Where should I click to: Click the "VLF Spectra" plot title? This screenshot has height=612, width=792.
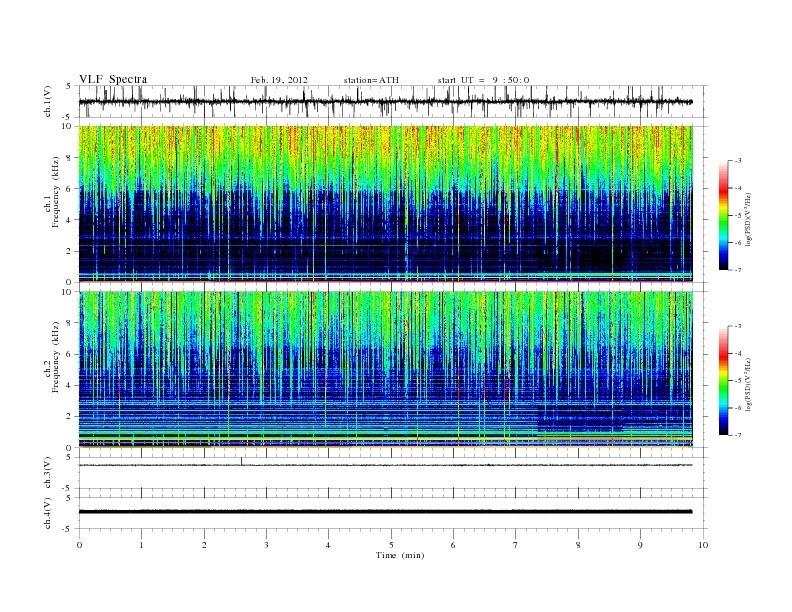coord(113,79)
